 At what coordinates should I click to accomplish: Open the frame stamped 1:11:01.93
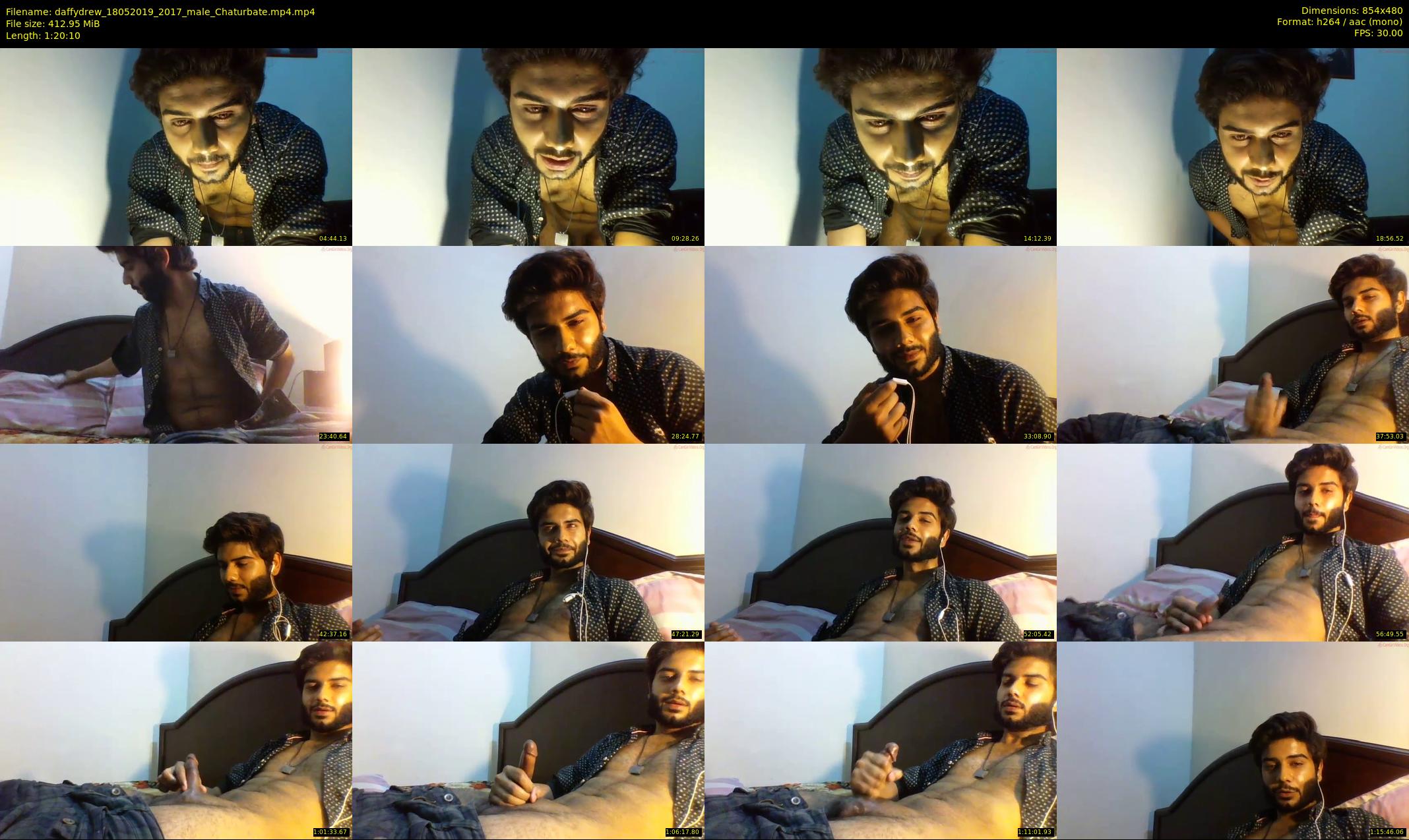881,740
